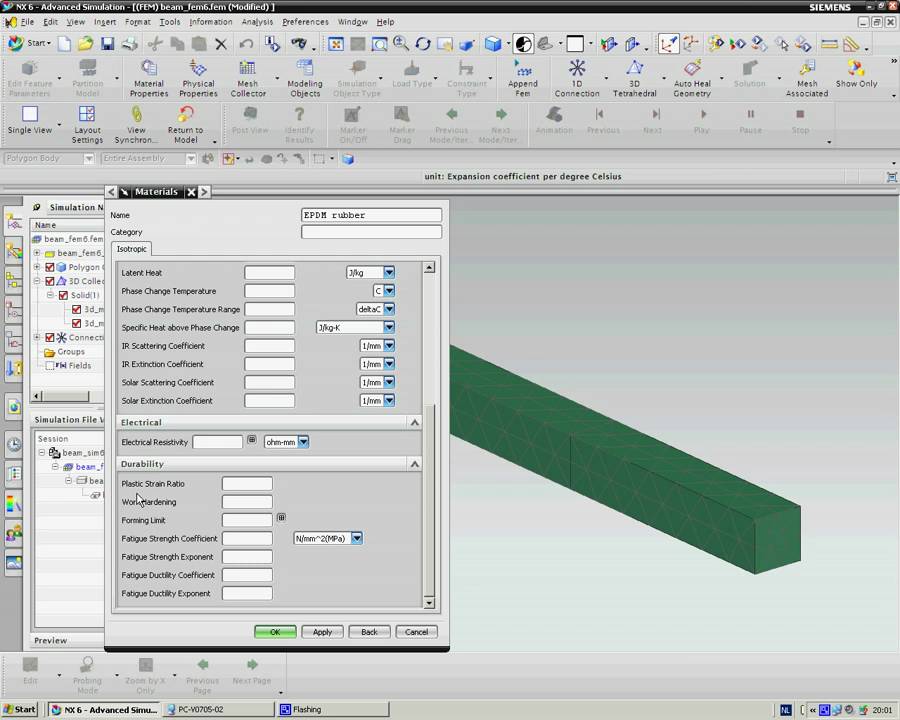
Task: Click the Windows Start button
Action: [20, 710]
